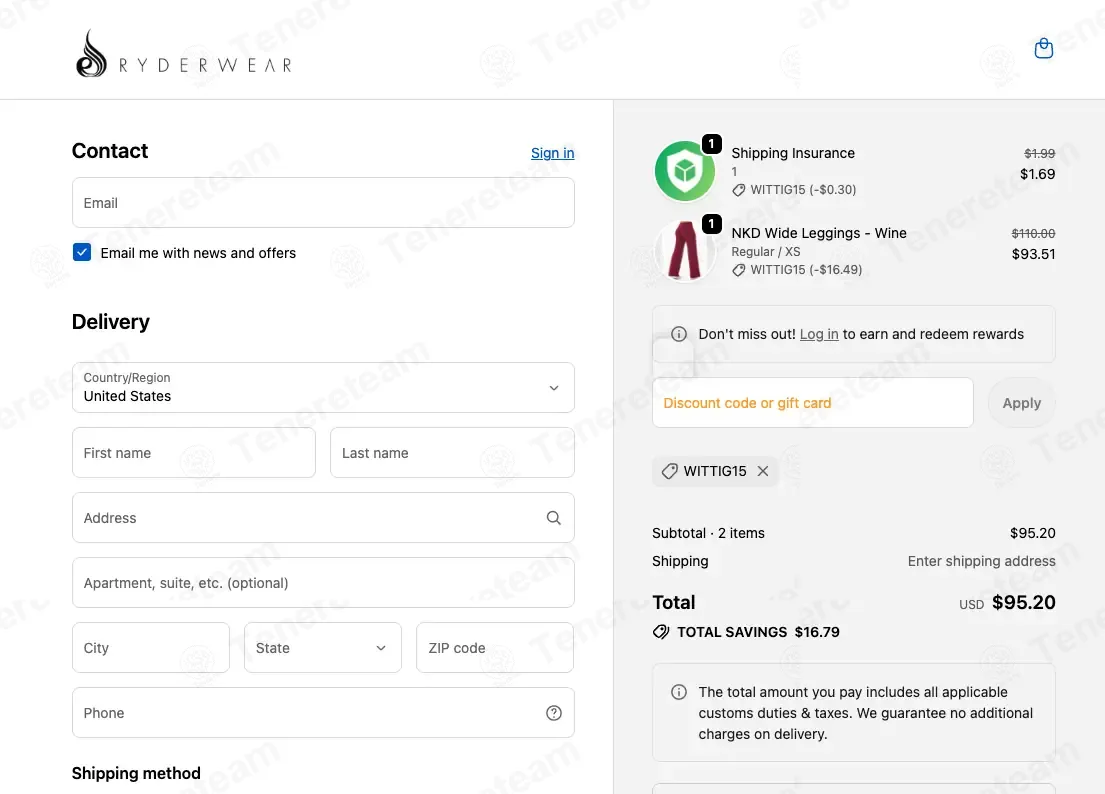The height and width of the screenshot is (794, 1105).
Task: Click the USD $95.20 total amount
Action: point(1007,602)
